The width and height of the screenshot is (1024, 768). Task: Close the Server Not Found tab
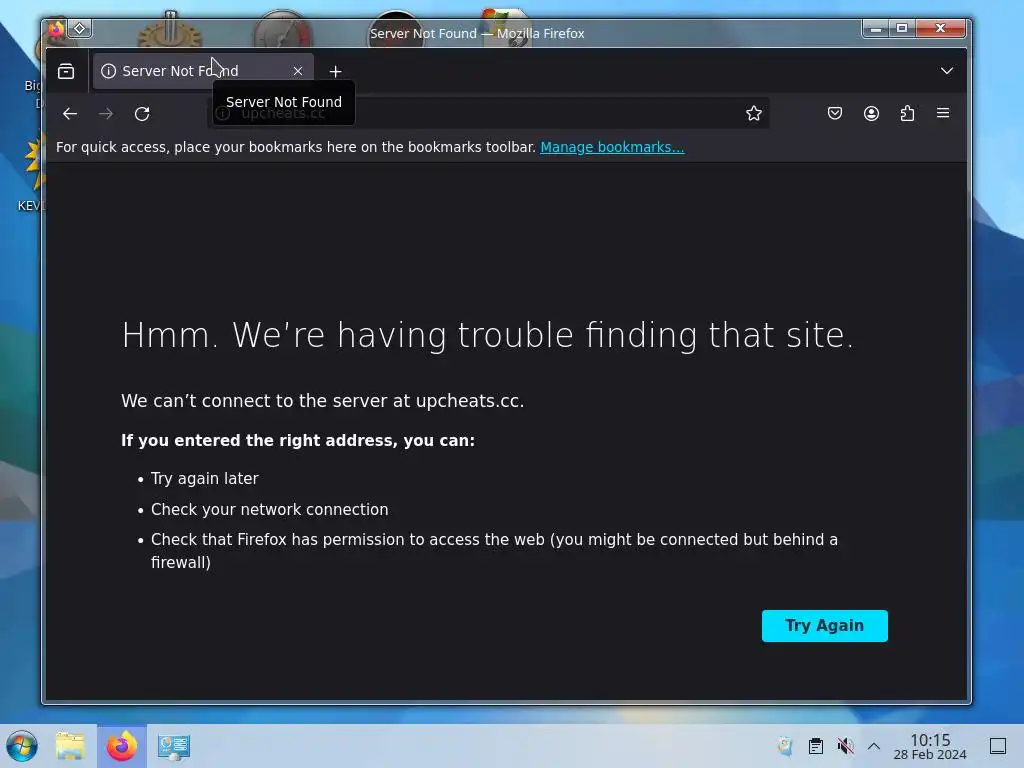pyautogui.click(x=298, y=71)
